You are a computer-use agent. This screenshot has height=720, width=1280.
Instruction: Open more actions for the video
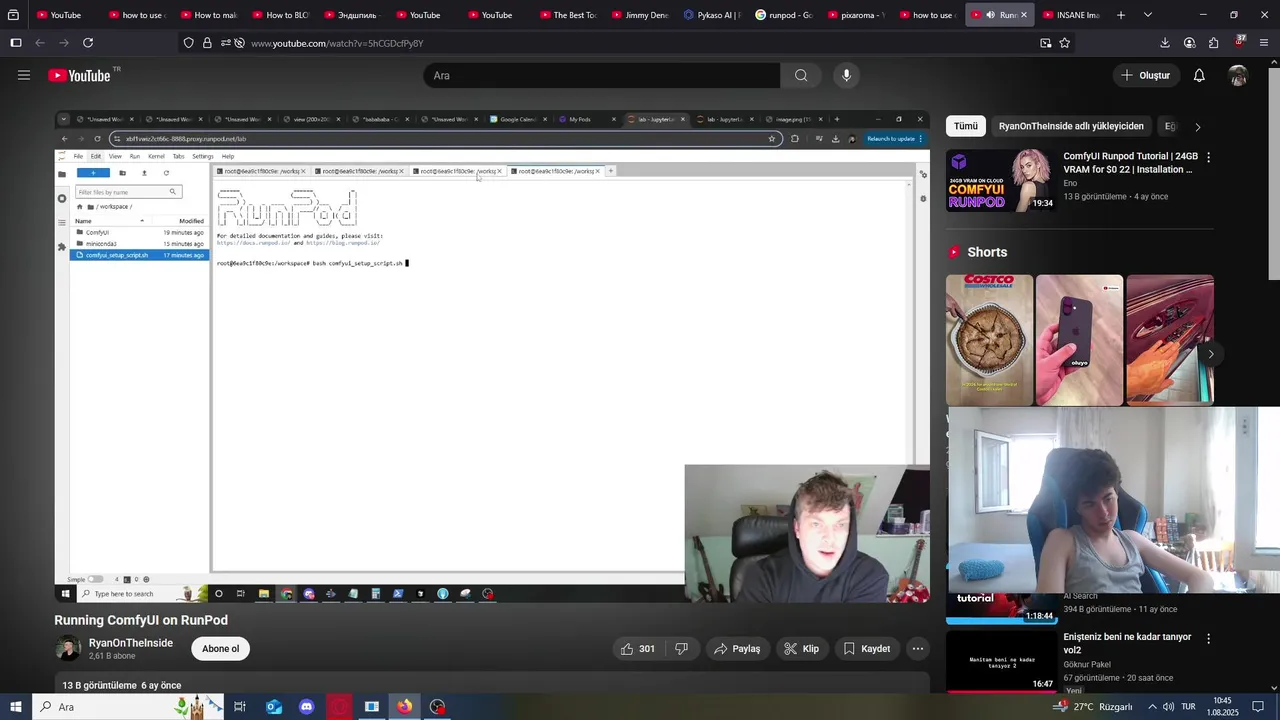pos(917,649)
